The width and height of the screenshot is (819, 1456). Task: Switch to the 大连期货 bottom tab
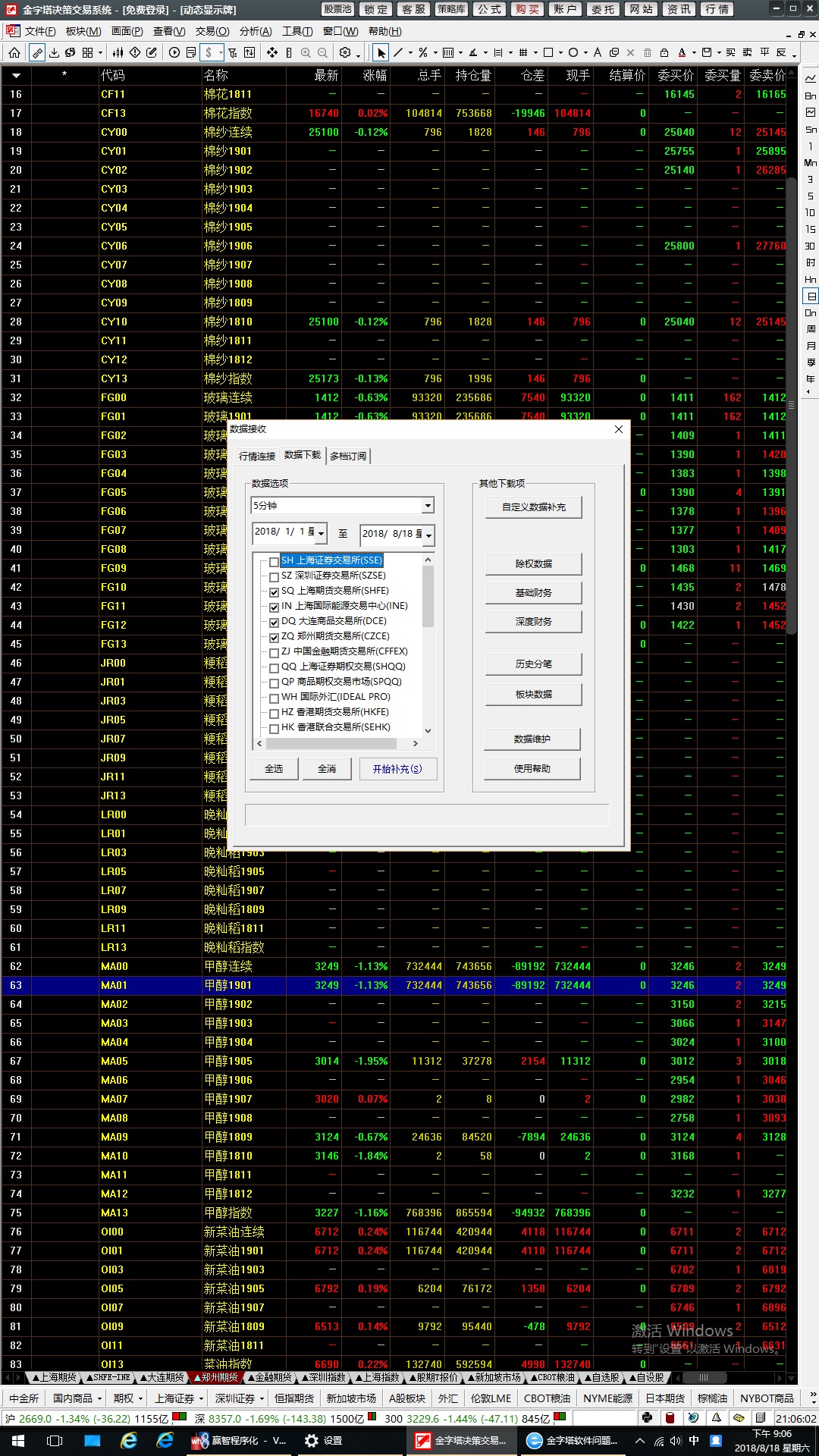tap(162, 1377)
